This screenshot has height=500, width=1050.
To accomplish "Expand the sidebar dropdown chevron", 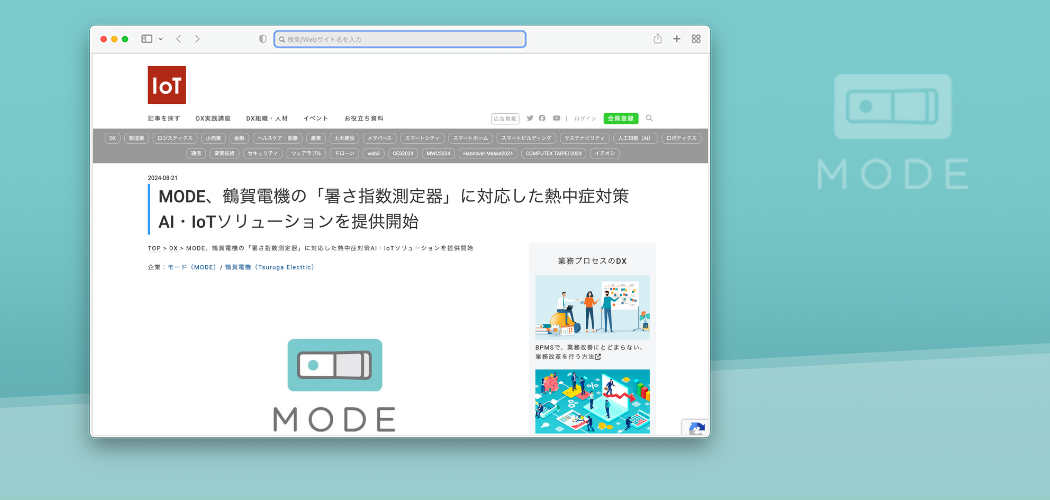I will click(x=160, y=39).
